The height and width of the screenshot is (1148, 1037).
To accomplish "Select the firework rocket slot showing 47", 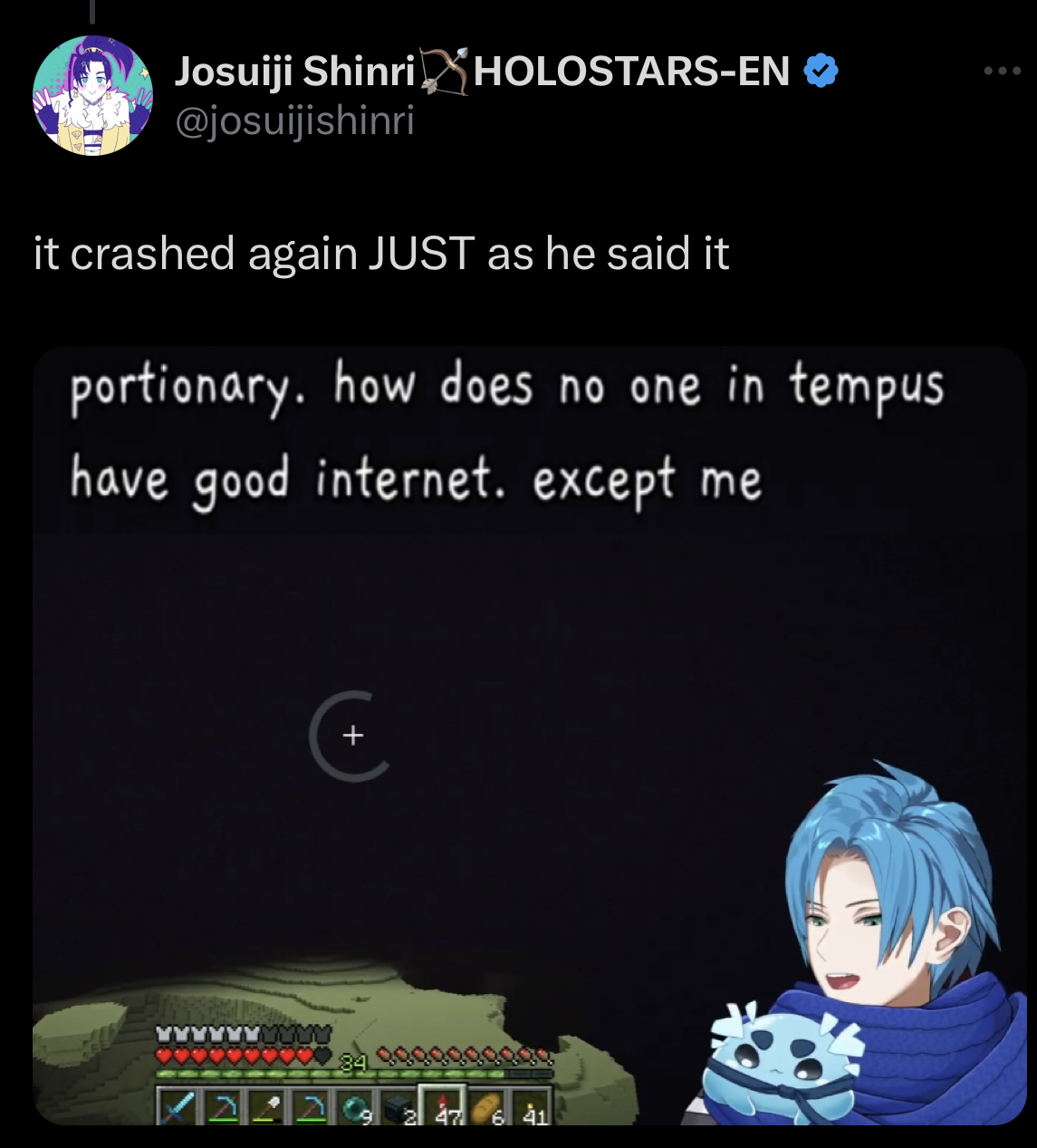I will [x=442, y=1105].
